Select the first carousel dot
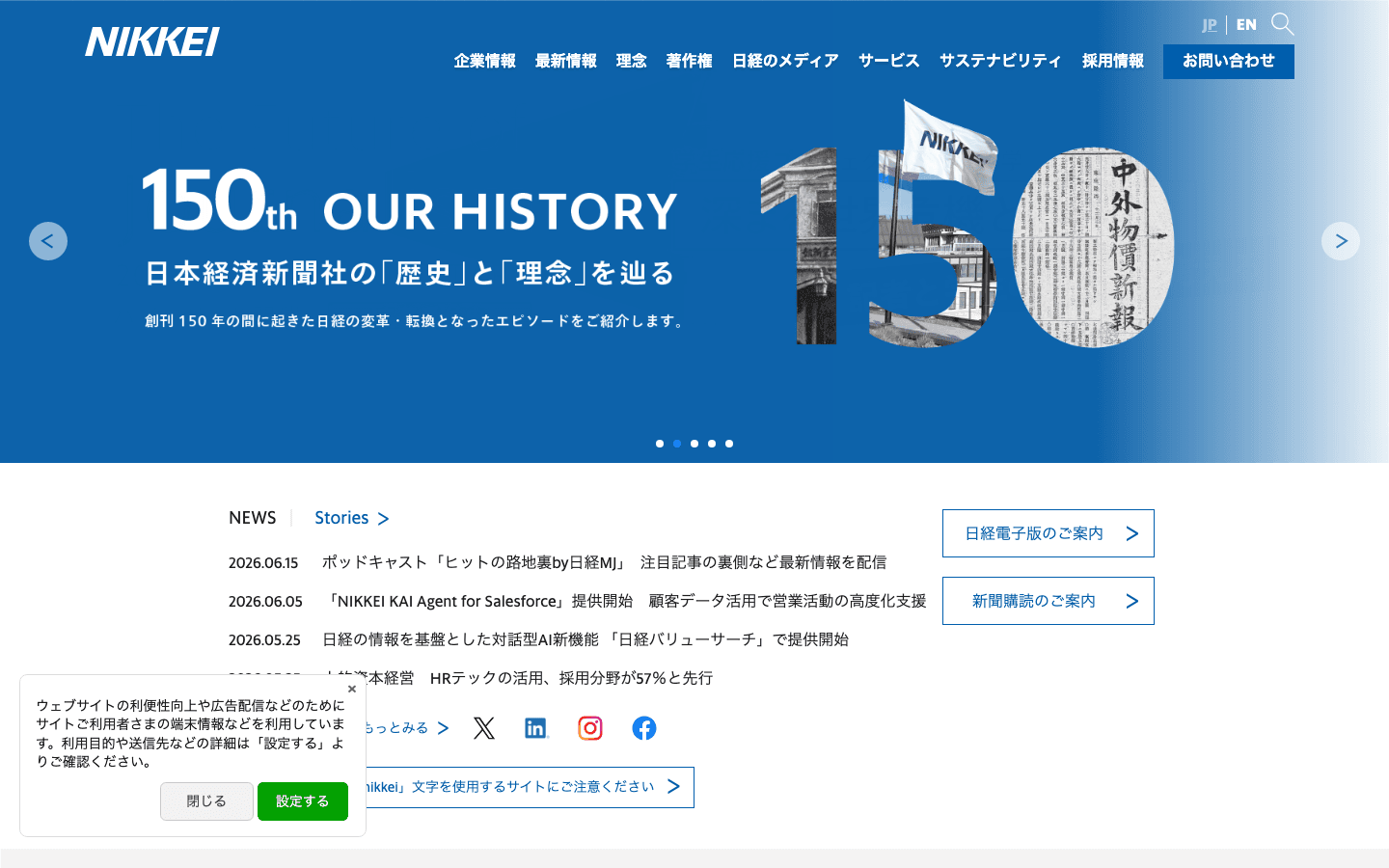Screen dimensions: 1389x868 (x=660, y=444)
